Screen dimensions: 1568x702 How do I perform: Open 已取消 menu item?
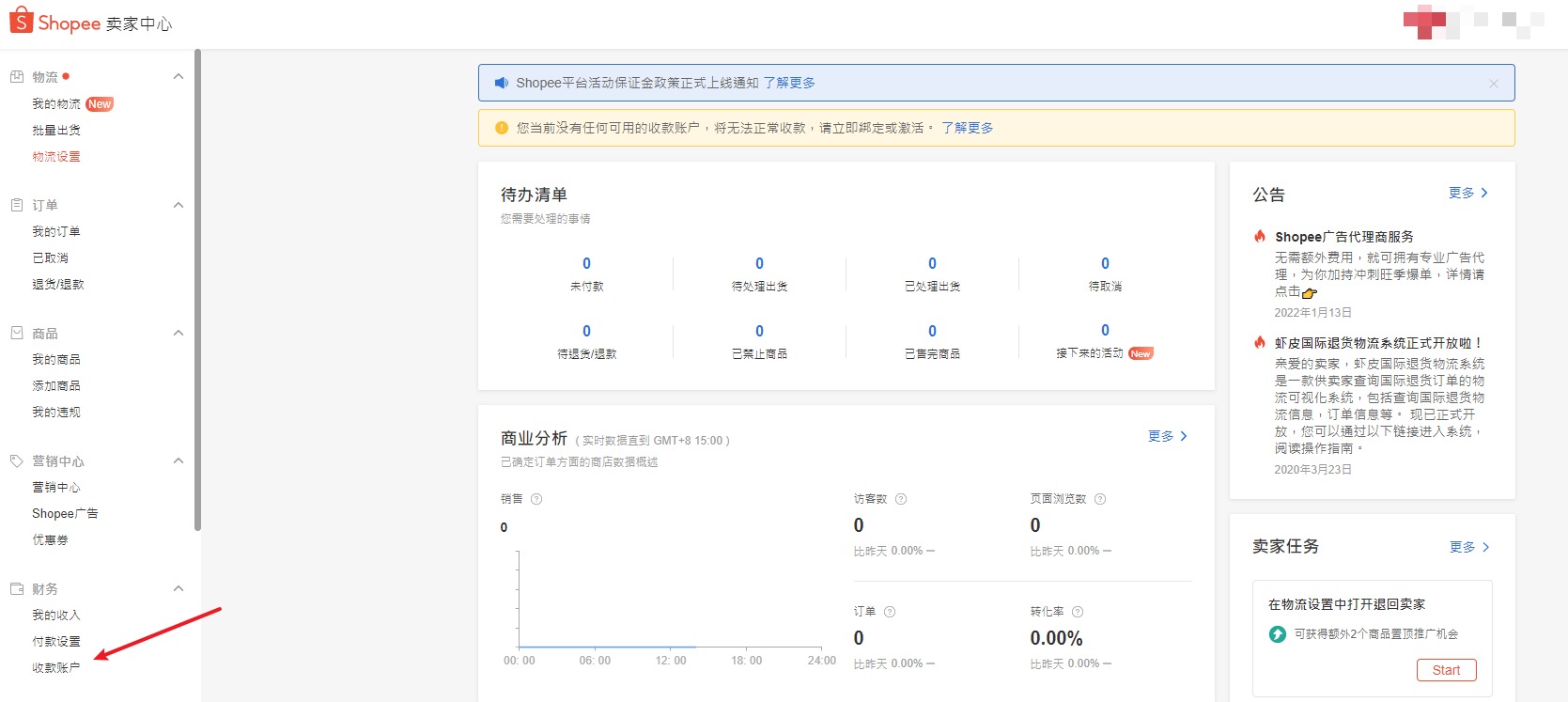coord(50,257)
